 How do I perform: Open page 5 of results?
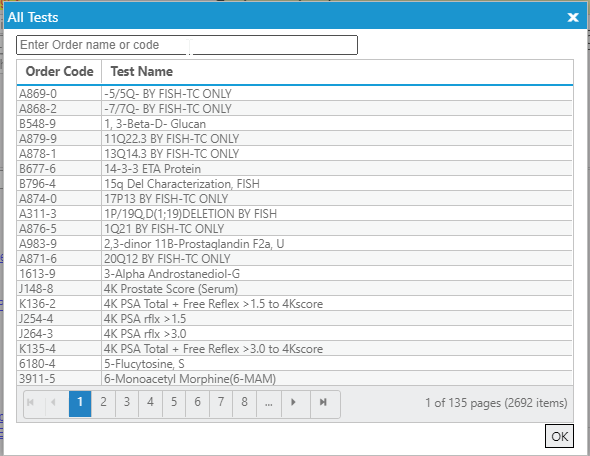click(x=174, y=403)
